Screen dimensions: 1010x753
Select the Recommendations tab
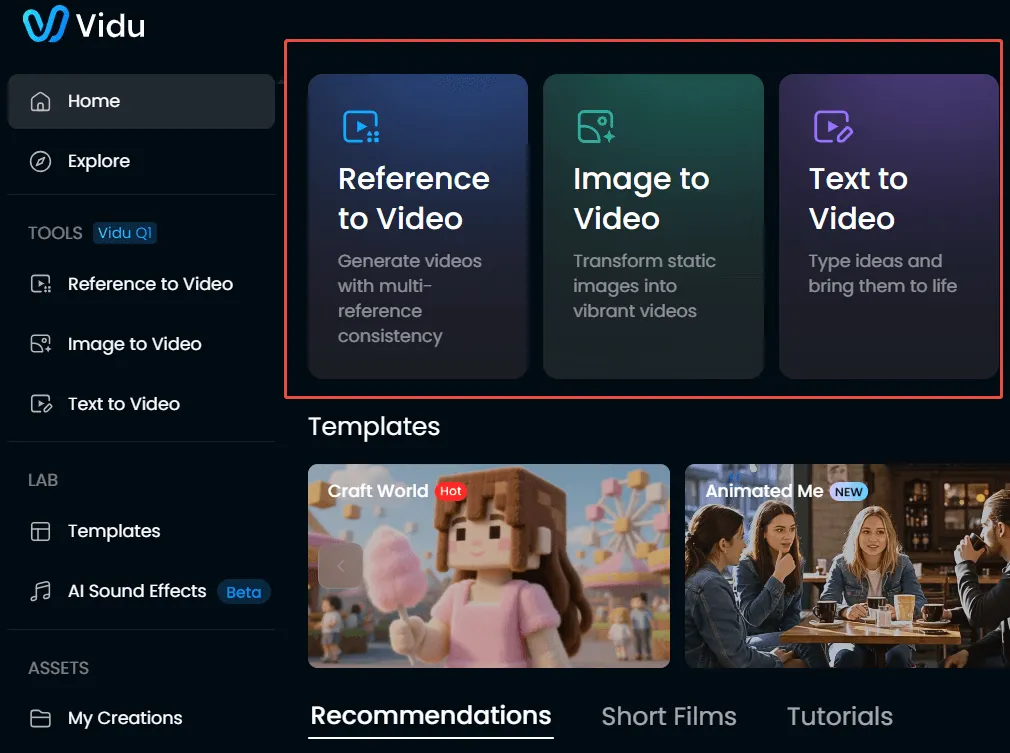click(x=431, y=716)
